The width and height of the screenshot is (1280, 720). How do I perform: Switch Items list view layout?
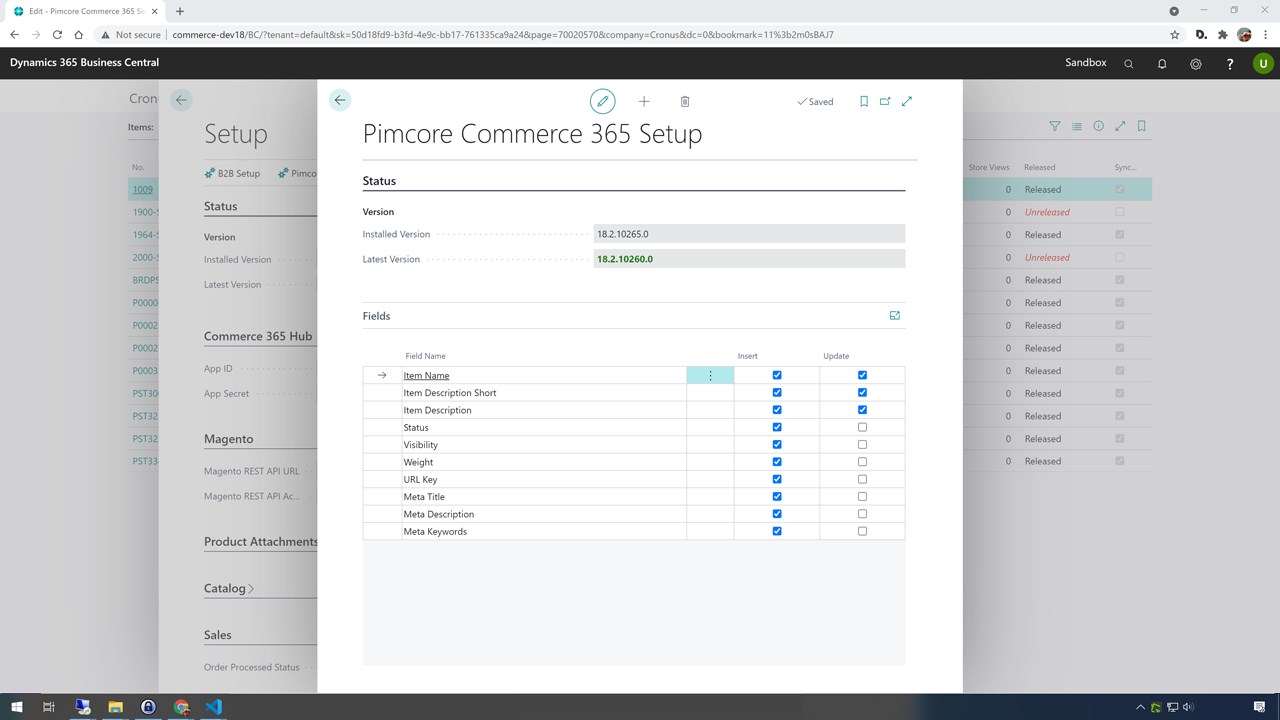click(1077, 126)
